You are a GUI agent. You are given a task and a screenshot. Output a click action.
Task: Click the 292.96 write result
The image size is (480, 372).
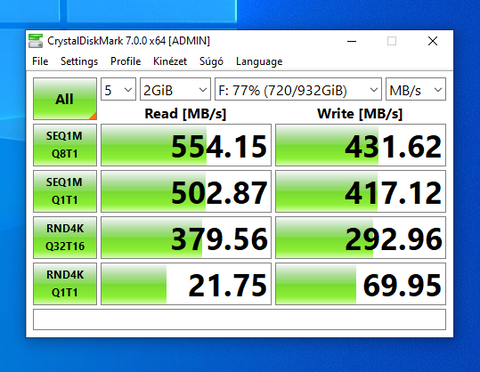point(360,237)
